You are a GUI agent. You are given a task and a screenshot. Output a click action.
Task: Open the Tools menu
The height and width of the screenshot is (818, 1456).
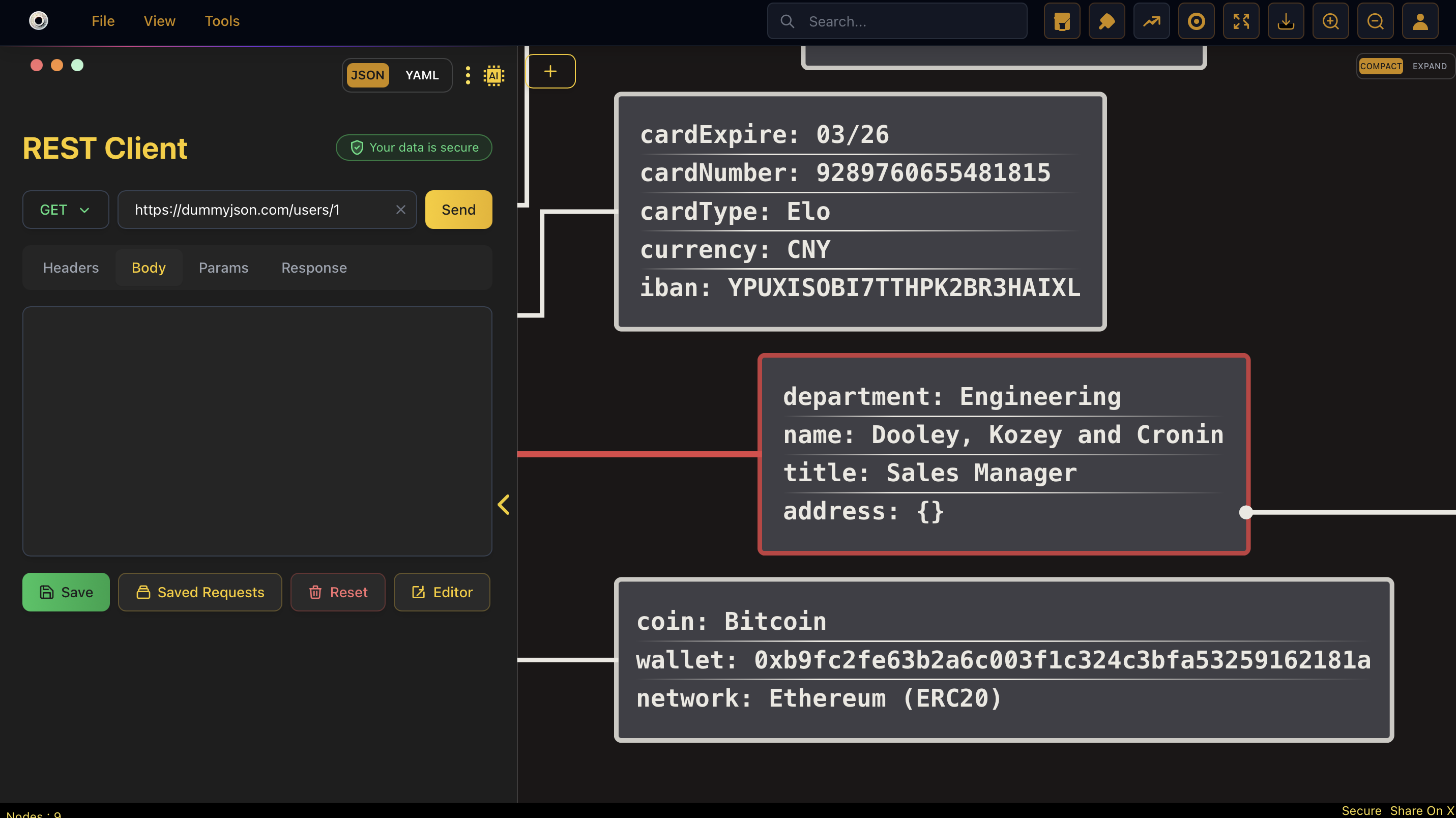[x=222, y=21]
